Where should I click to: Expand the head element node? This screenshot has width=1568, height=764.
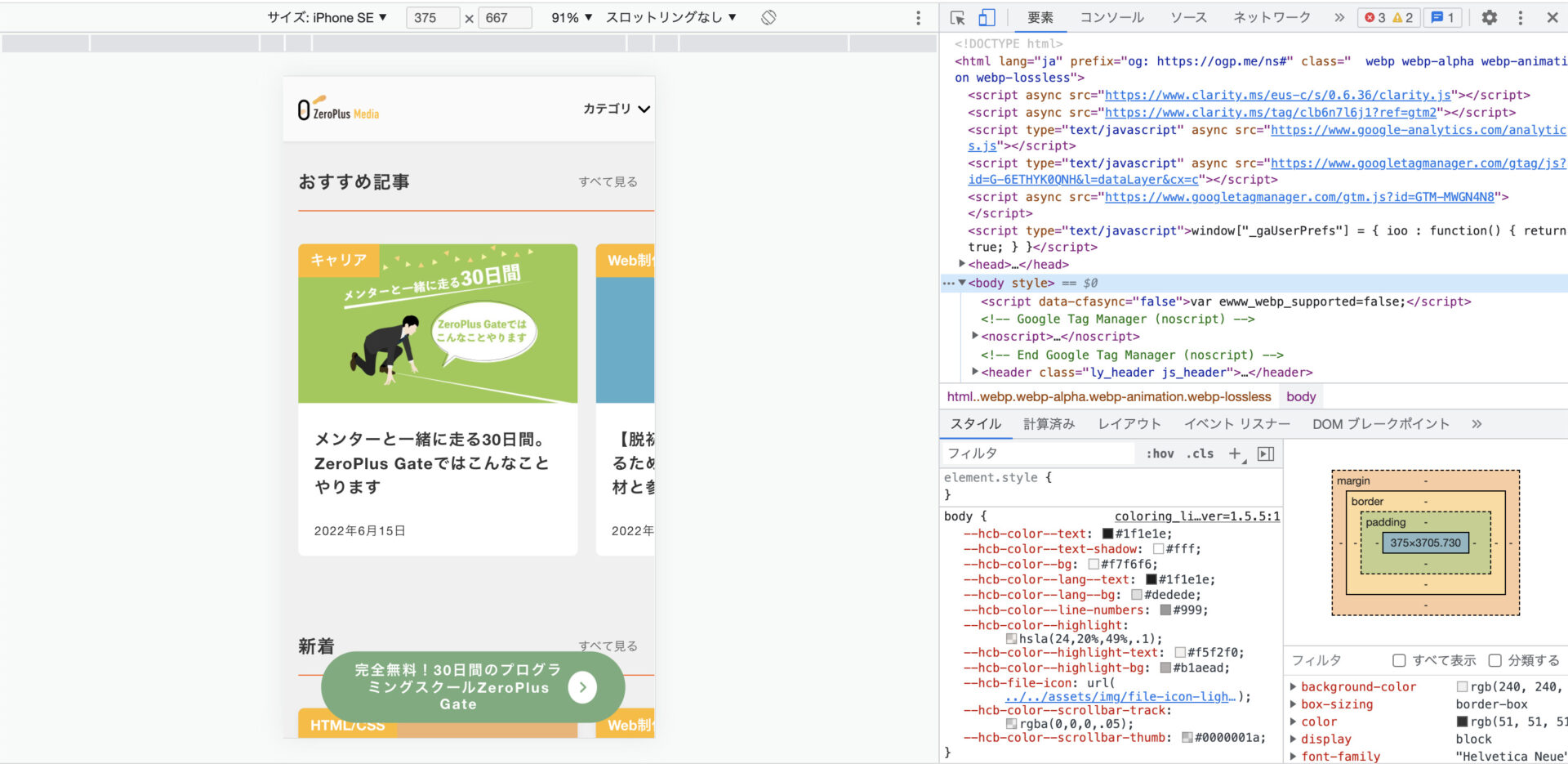pos(962,264)
